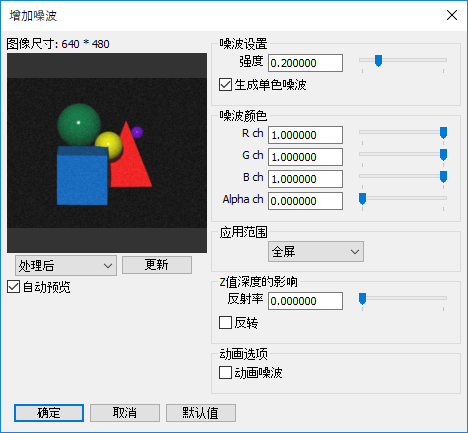Reset settings with 默认值 button

point(201,413)
